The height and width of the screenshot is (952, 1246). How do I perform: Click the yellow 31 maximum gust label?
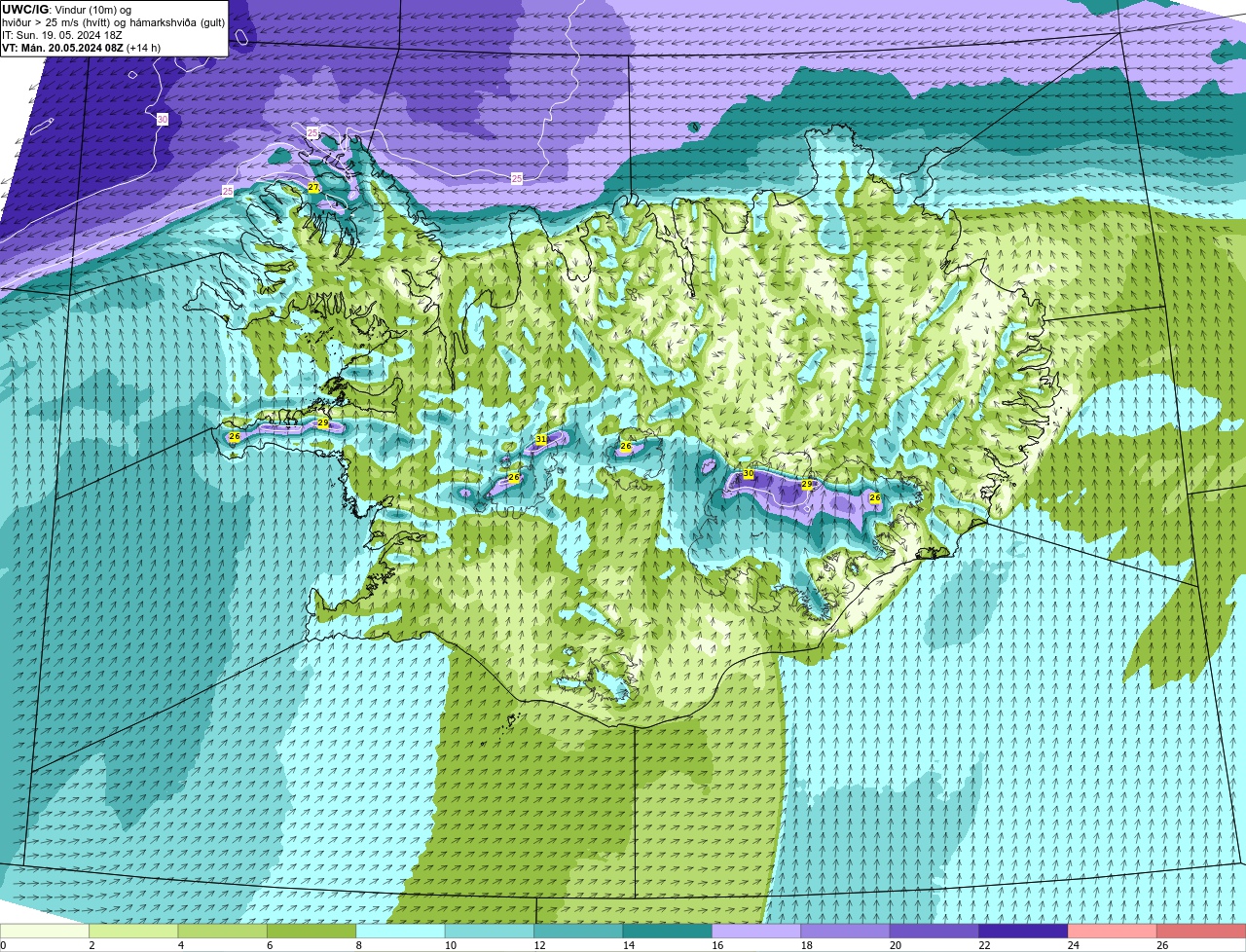[541, 440]
